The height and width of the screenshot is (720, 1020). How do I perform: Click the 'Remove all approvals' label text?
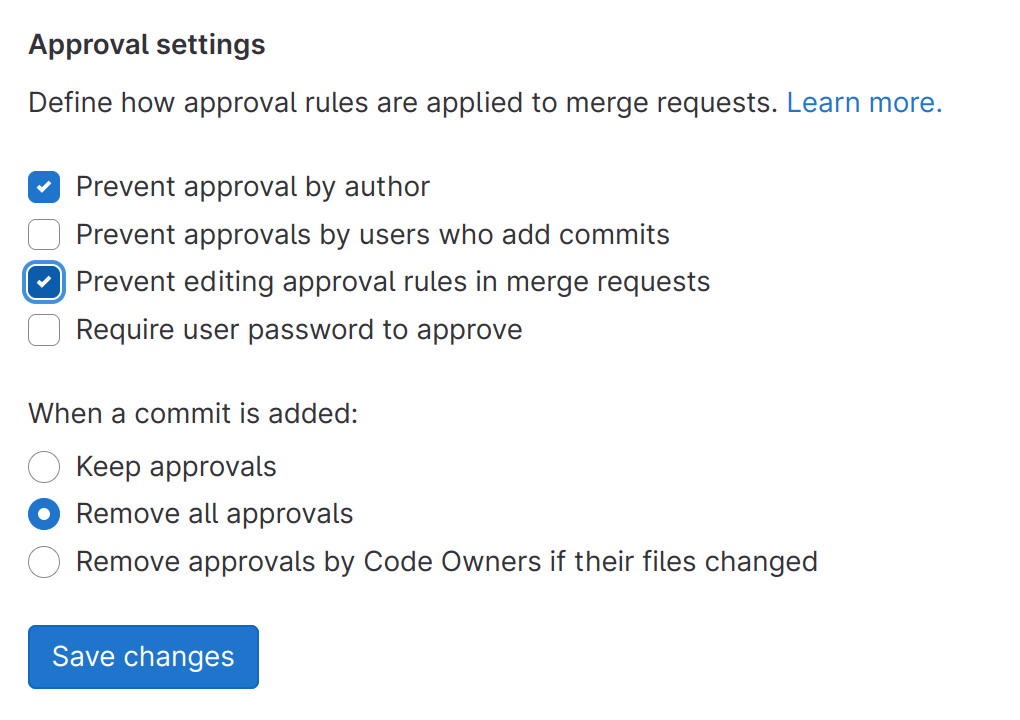pos(215,514)
